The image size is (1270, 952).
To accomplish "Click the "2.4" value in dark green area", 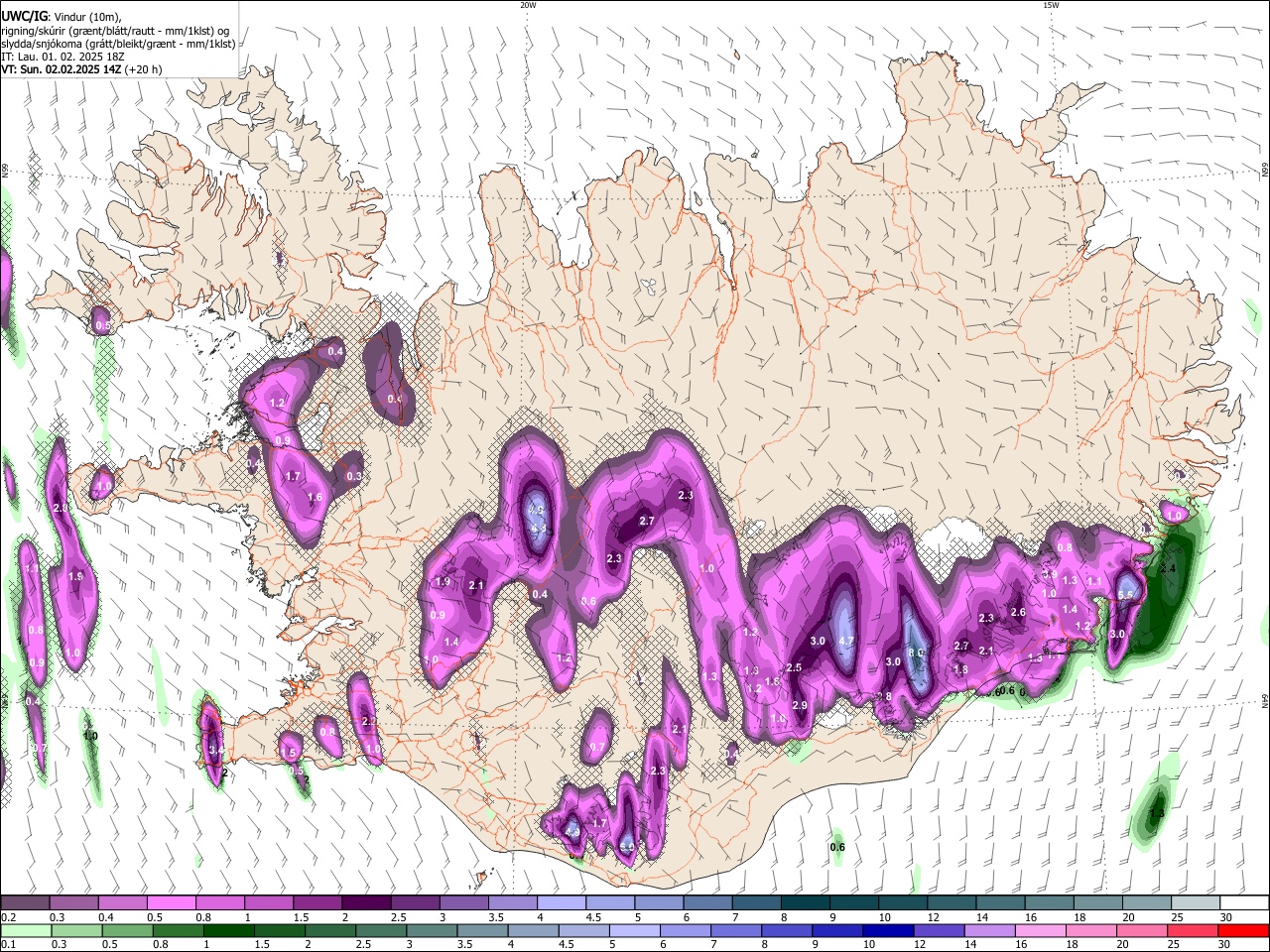I will (1167, 568).
